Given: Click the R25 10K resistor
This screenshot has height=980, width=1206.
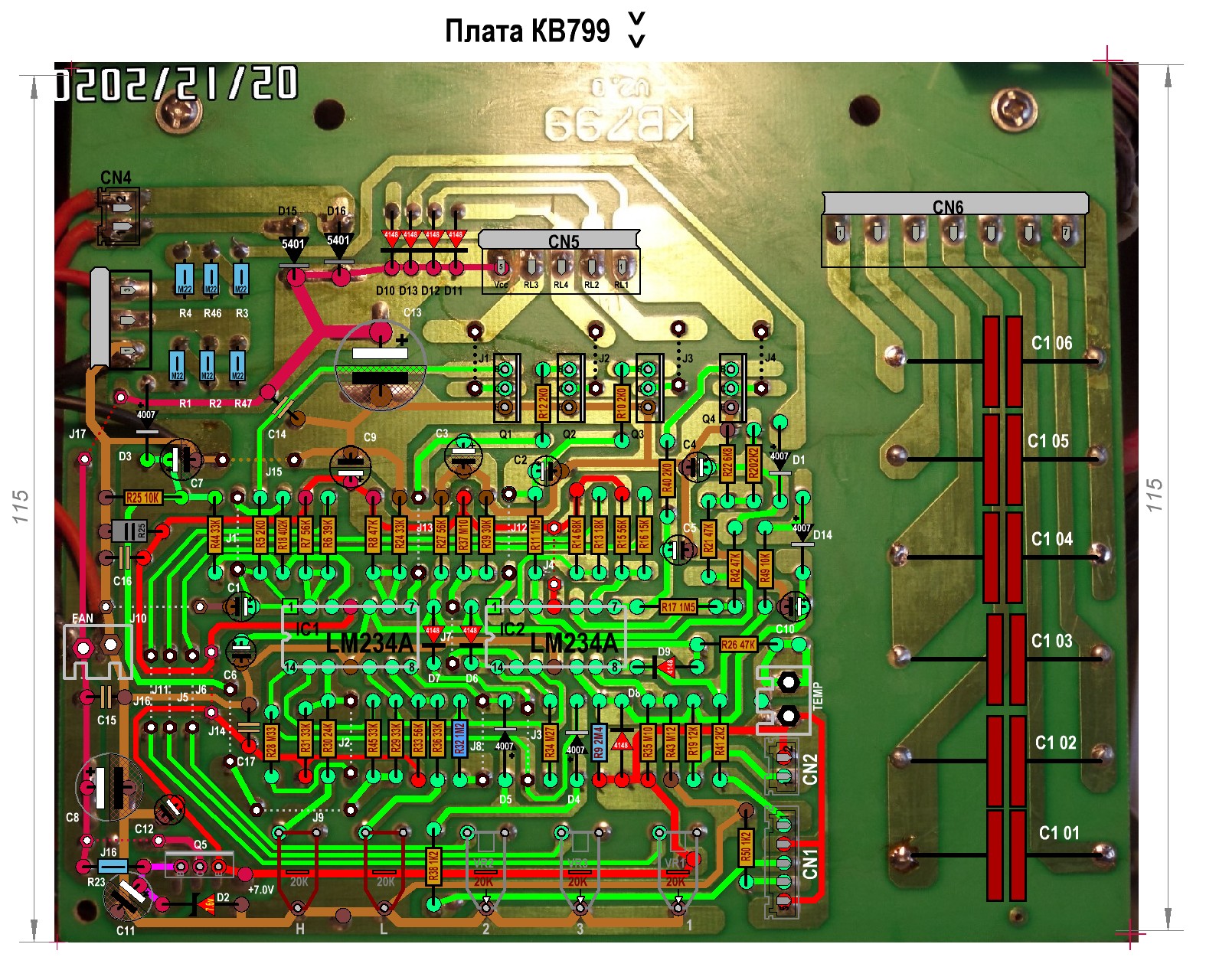Looking at the screenshot, I should pyautogui.click(x=143, y=498).
